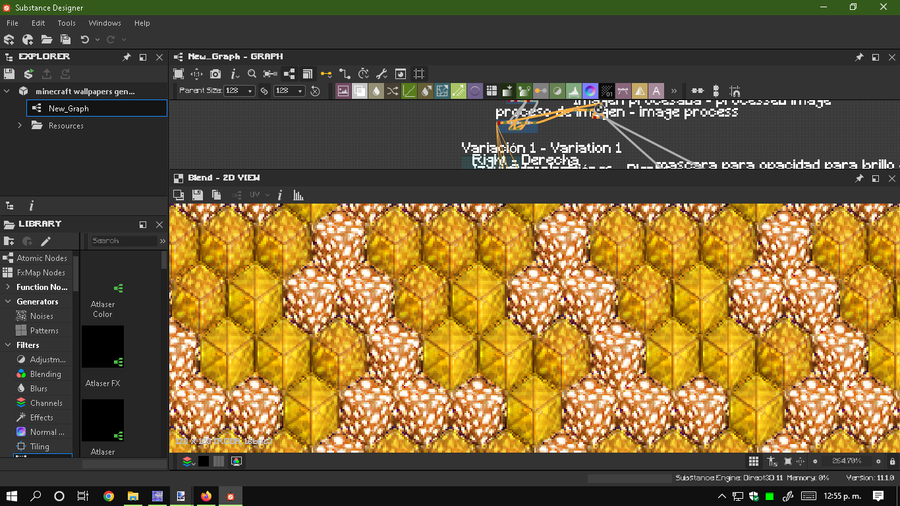Image resolution: width=900 pixels, height=506 pixels.
Task: Toggle the size ratio lock chain icon
Action: (x=264, y=91)
